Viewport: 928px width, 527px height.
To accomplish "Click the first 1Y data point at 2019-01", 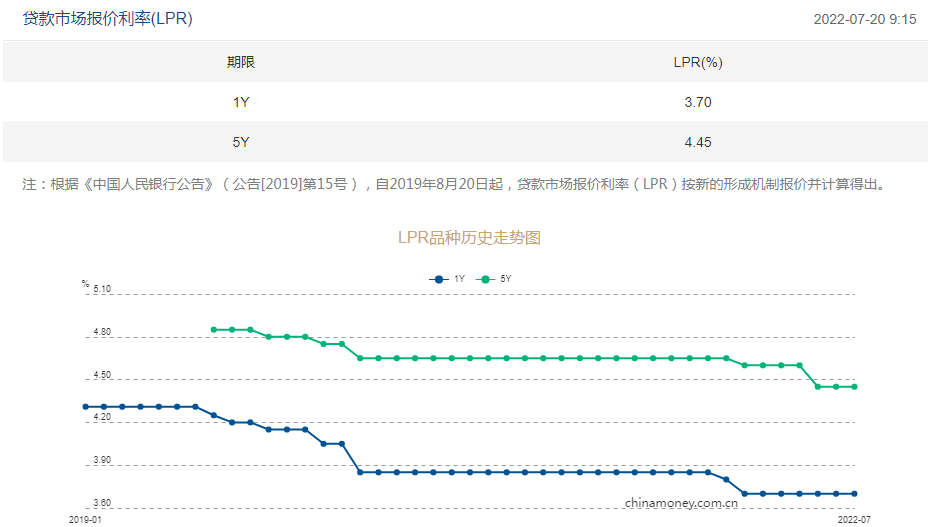I will point(86,407).
